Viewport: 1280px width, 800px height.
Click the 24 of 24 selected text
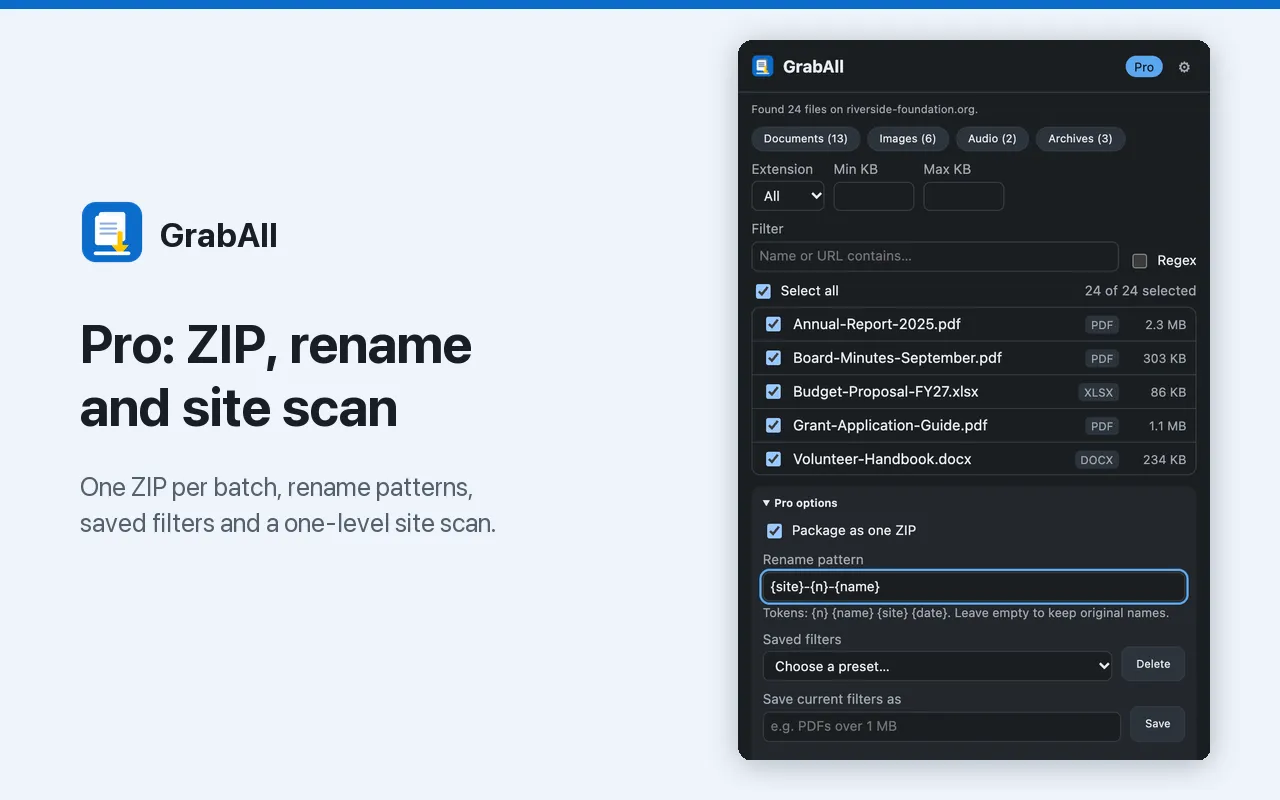(1140, 291)
